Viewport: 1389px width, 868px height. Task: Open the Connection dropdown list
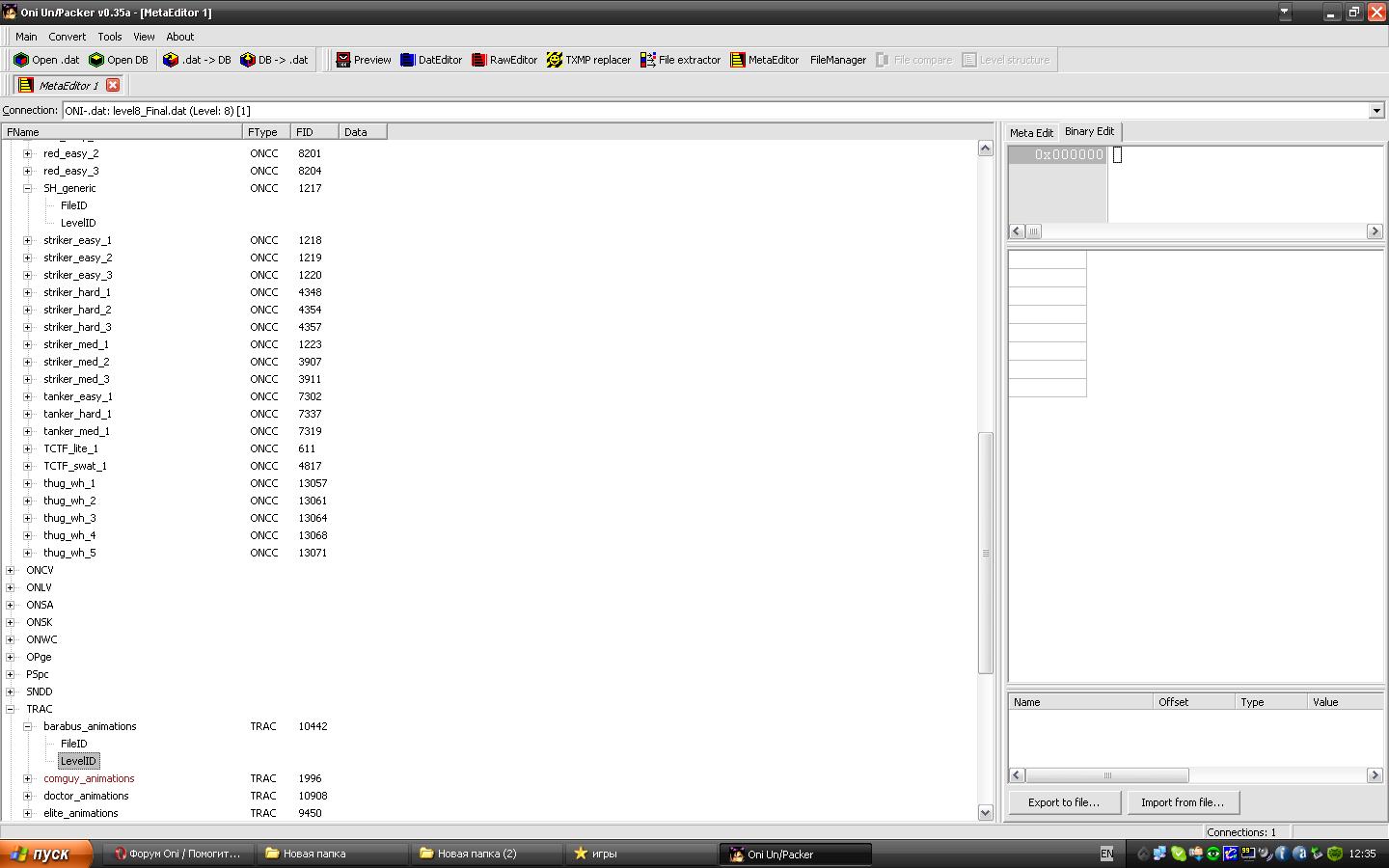click(x=1376, y=111)
